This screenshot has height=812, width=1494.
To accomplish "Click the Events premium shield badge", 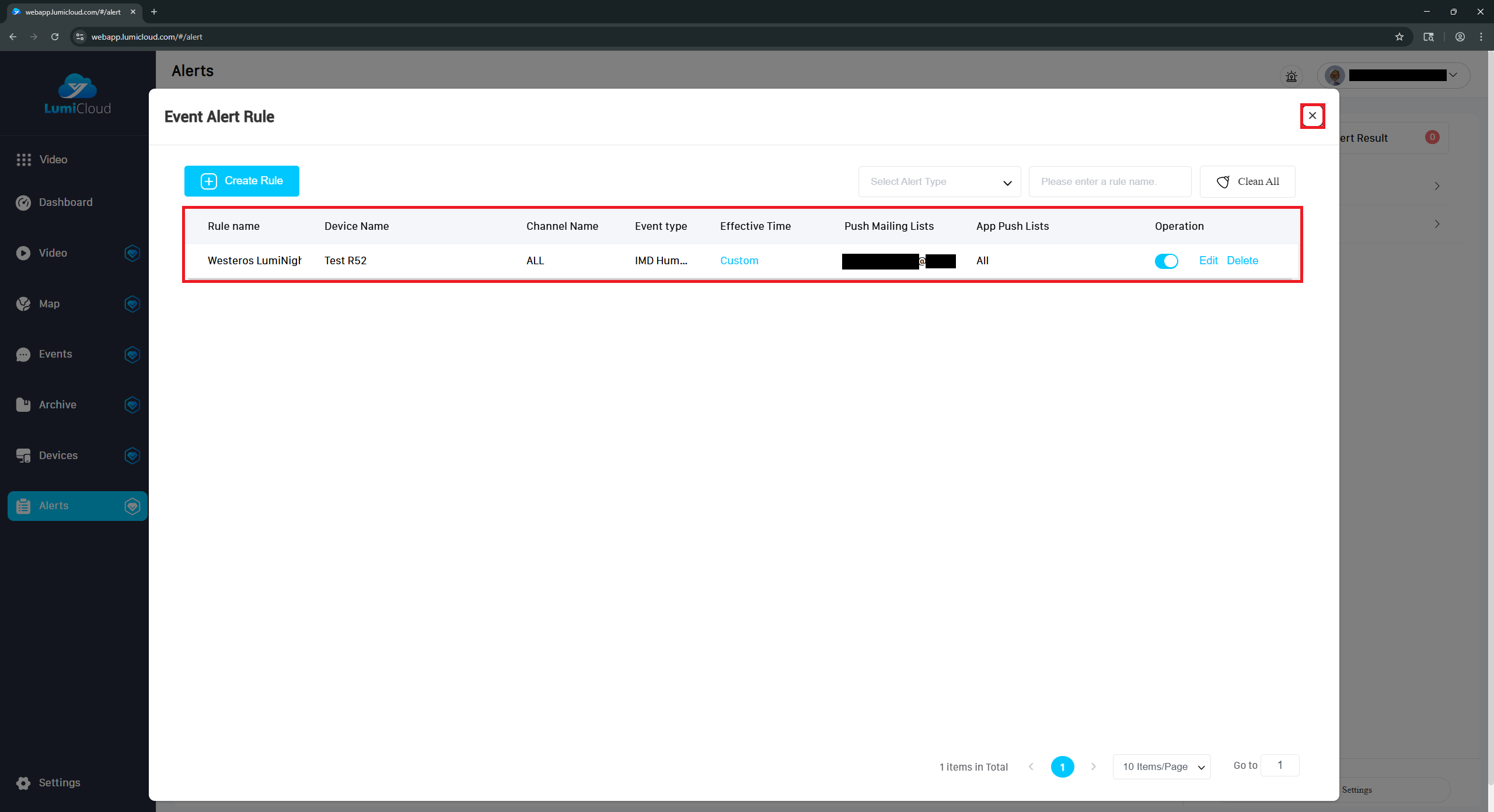I will pos(132,355).
